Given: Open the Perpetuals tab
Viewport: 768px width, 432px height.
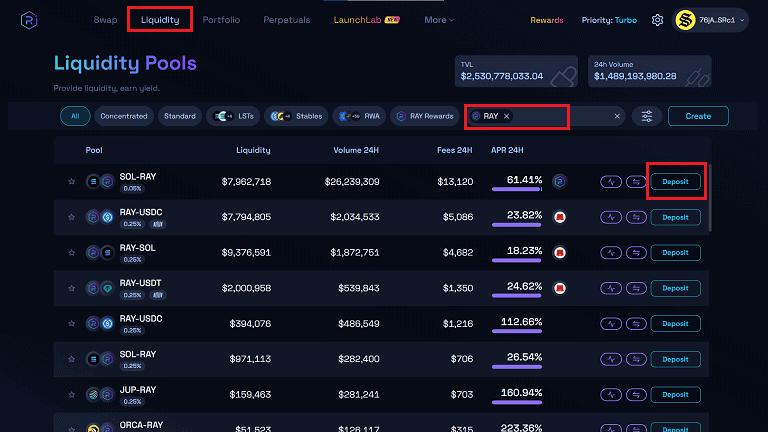Looking at the screenshot, I should 287,20.
